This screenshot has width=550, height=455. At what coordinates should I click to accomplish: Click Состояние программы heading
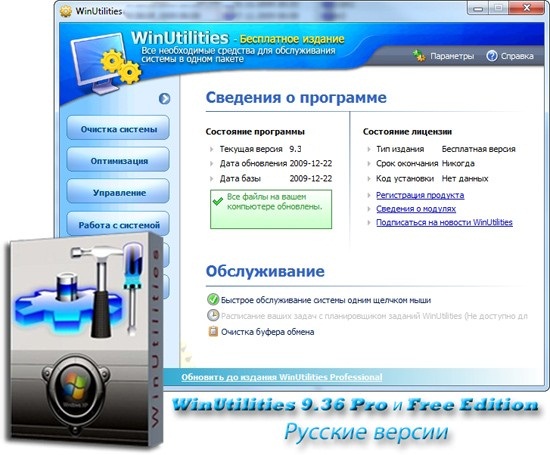[x=255, y=132]
